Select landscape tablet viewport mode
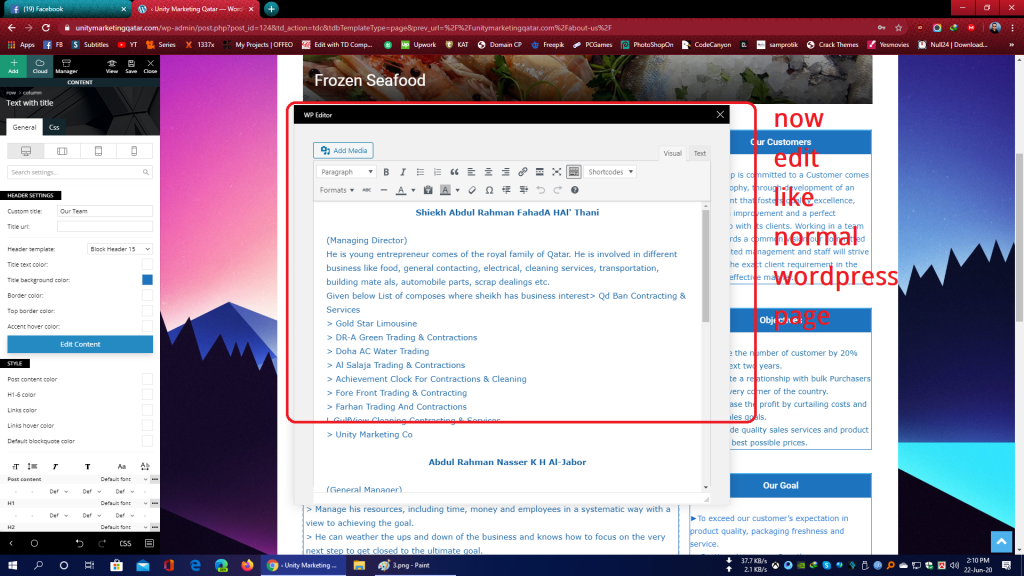 [62, 151]
